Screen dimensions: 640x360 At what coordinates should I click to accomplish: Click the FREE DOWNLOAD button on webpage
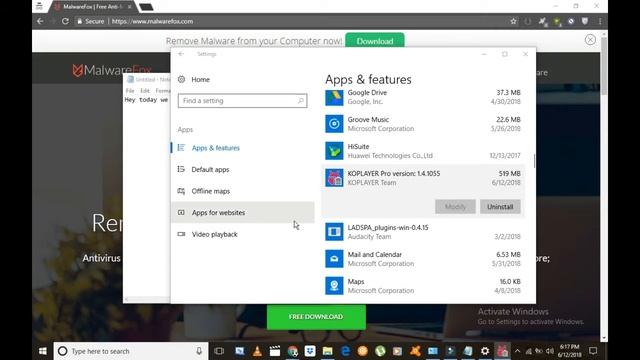(316, 317)
